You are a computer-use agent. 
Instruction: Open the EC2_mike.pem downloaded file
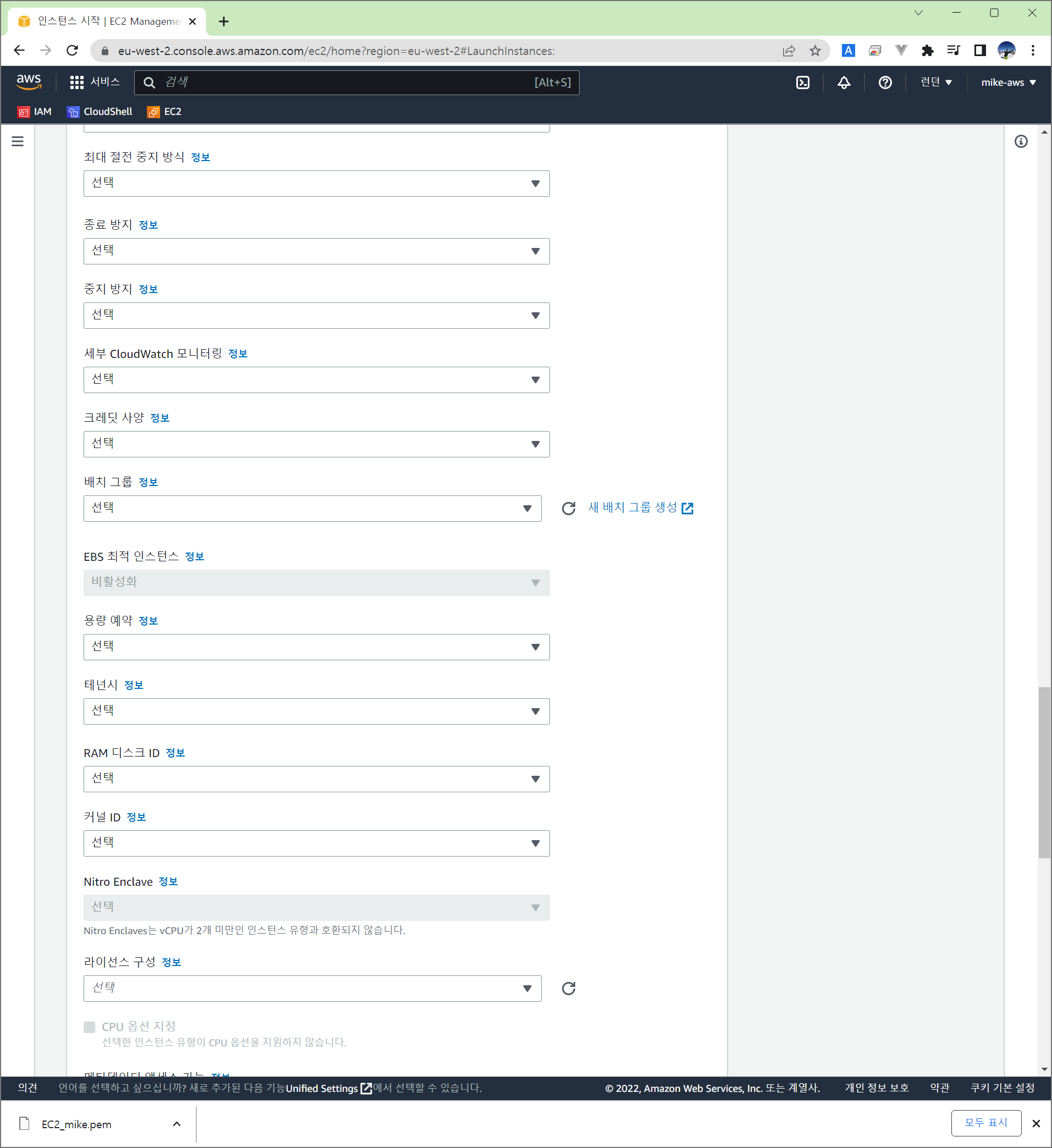[x=76, y=1124]
